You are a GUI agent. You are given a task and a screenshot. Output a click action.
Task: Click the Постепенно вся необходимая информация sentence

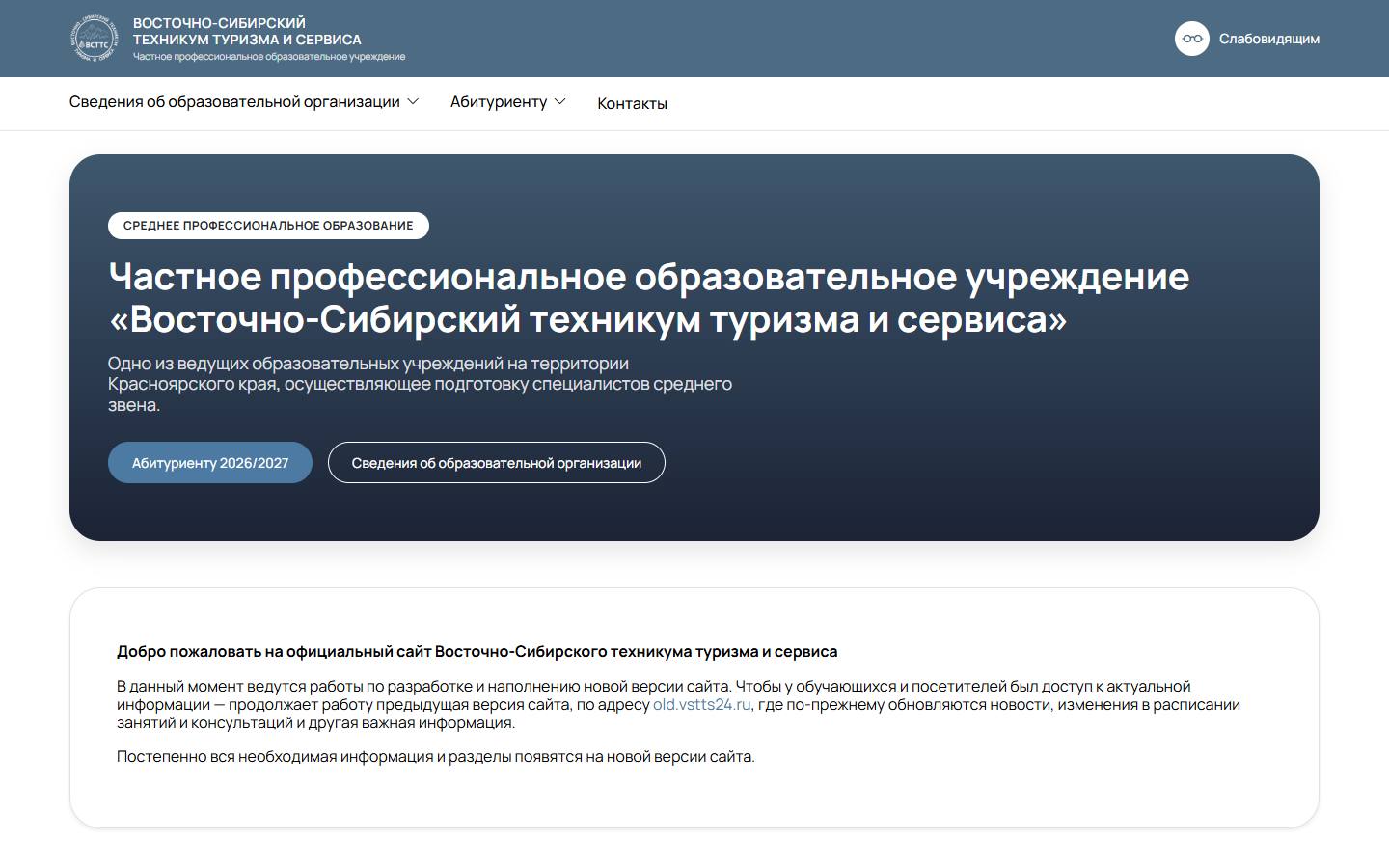click(436, 756)
